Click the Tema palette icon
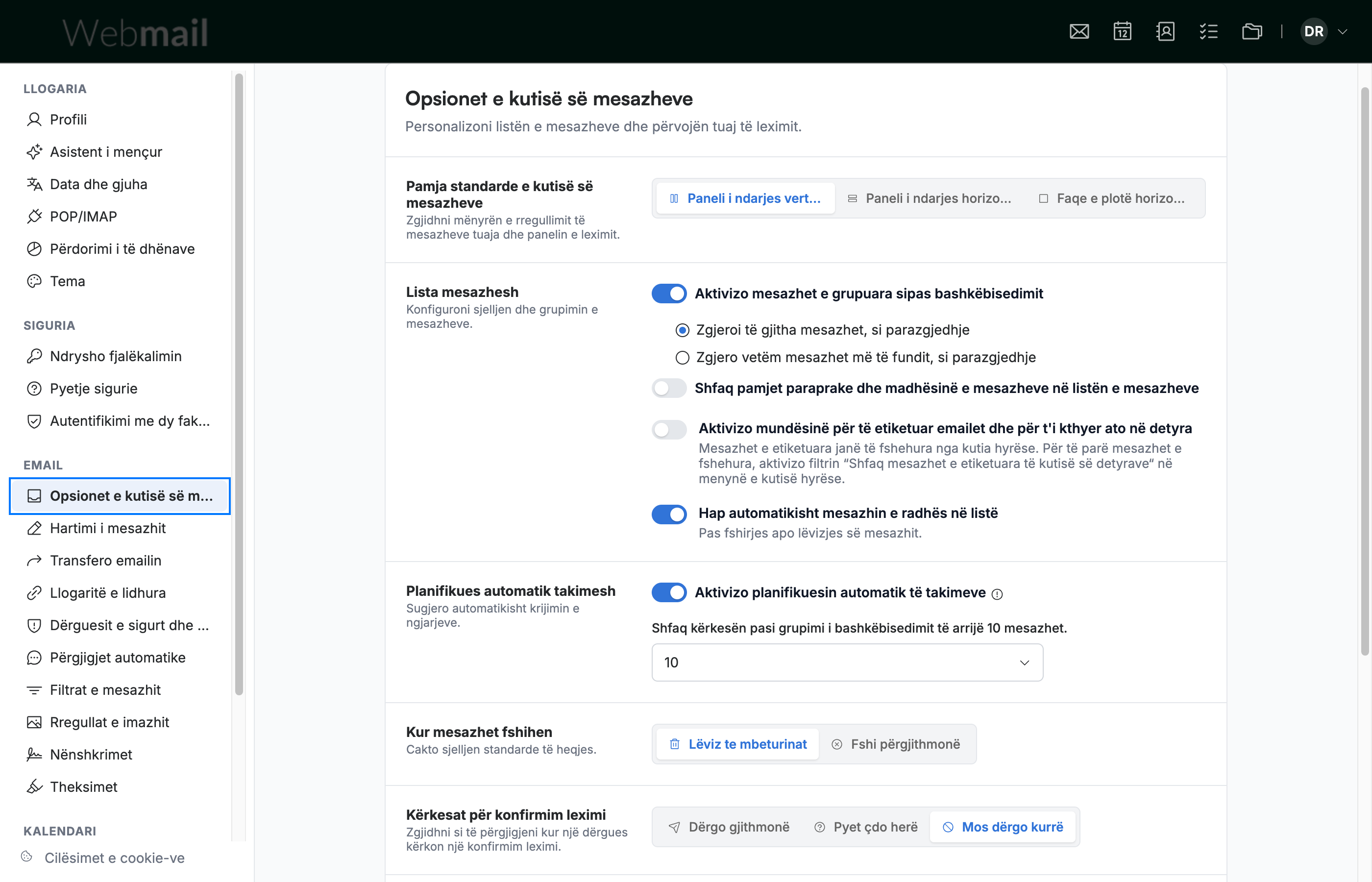The image size is (1372, 882). click(34, 281)
